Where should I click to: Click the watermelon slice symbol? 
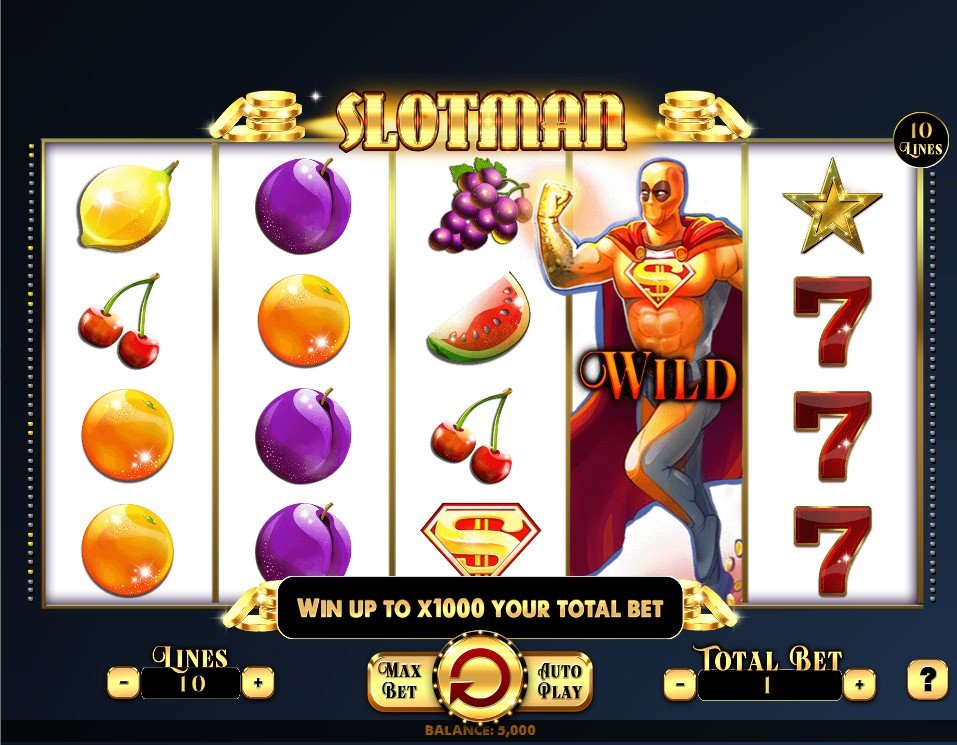(x=478, y=318)
